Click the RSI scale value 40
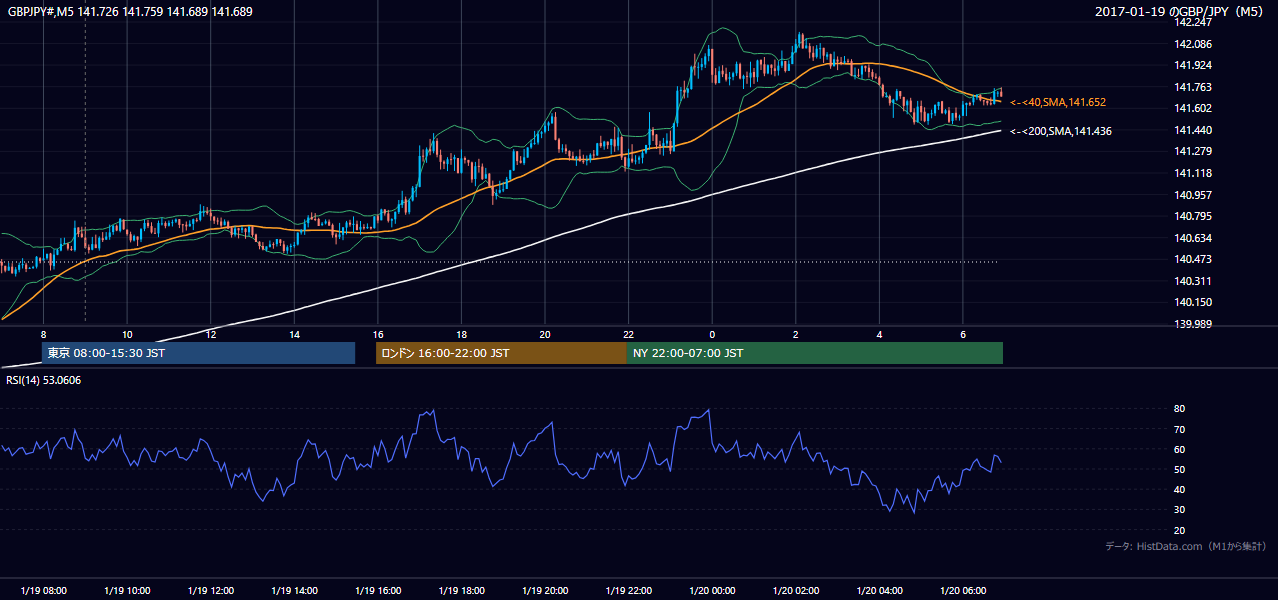 coord(1179,490)
